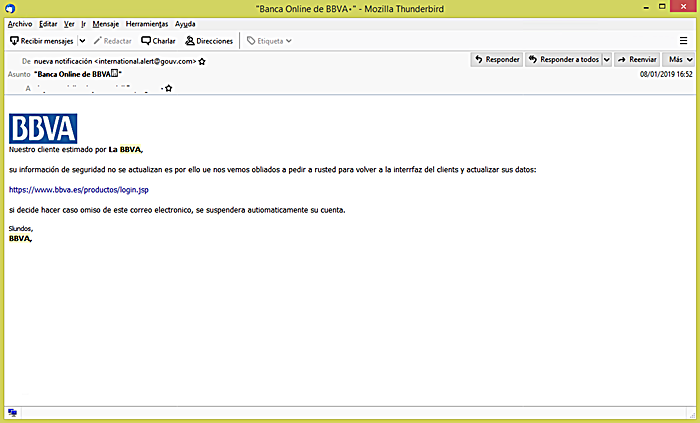Click Responder a todos button

click(564, 59)
